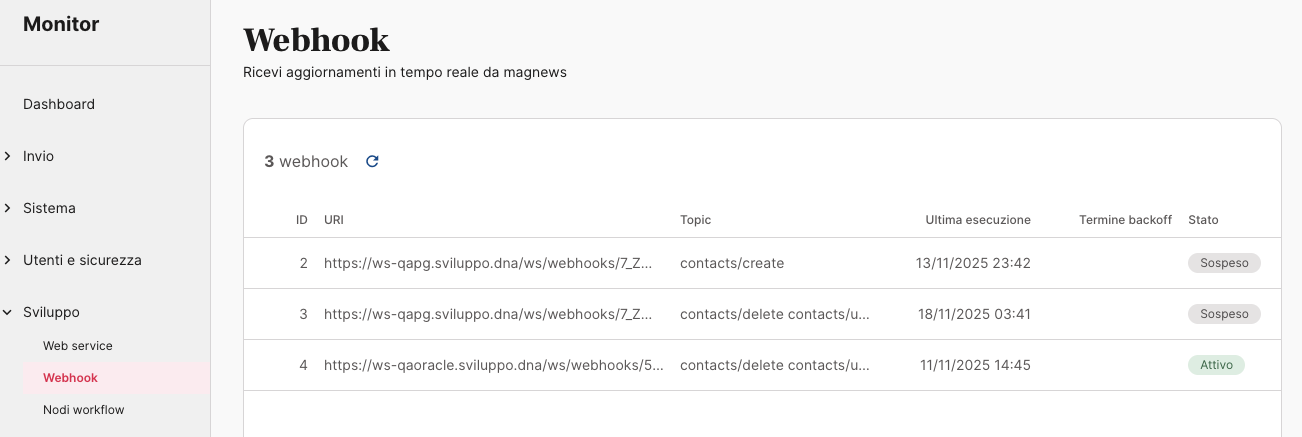
Task: Open the Dashboard page
Action: [59, 104]
